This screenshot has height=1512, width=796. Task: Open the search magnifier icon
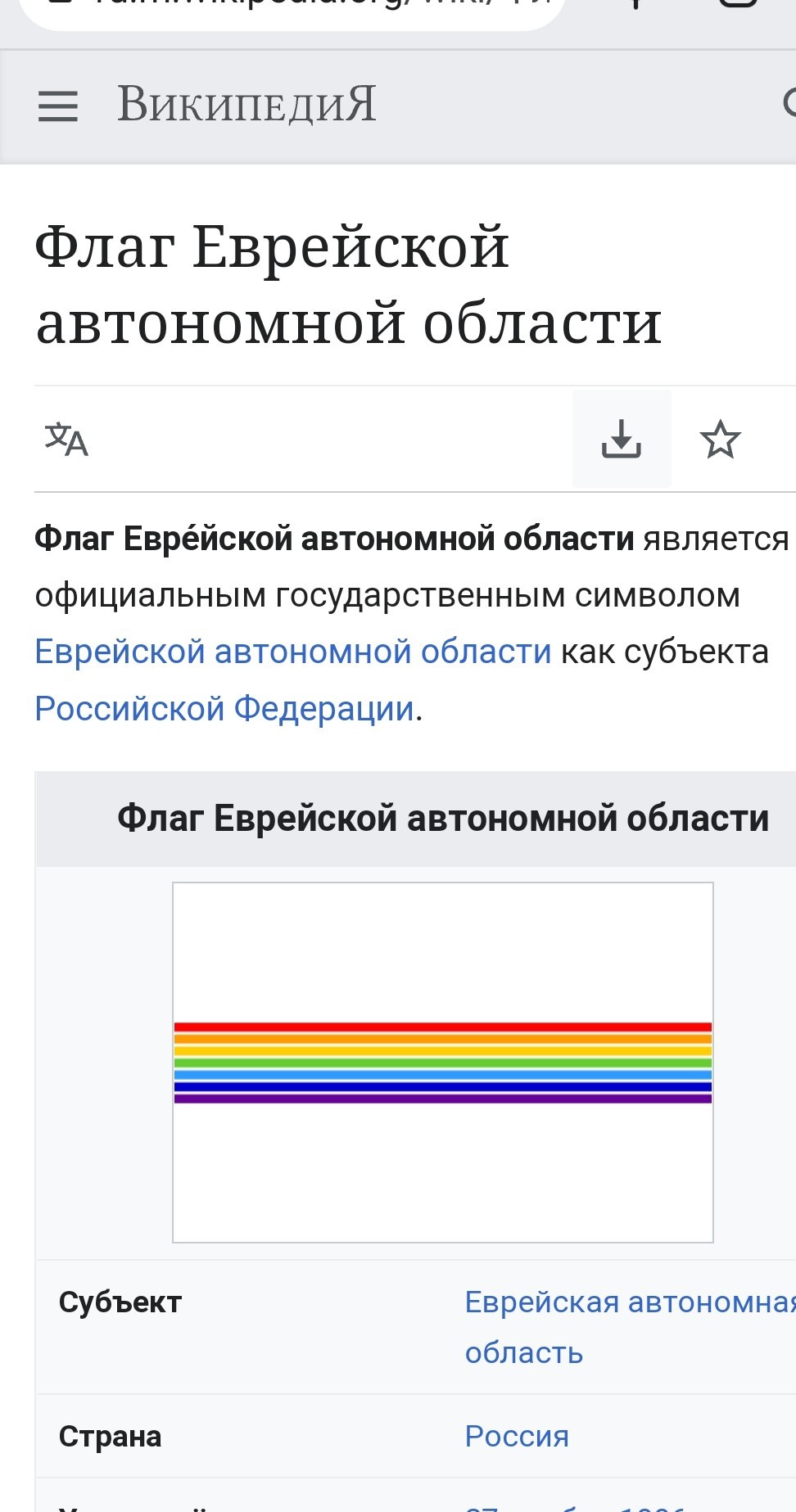789,104
